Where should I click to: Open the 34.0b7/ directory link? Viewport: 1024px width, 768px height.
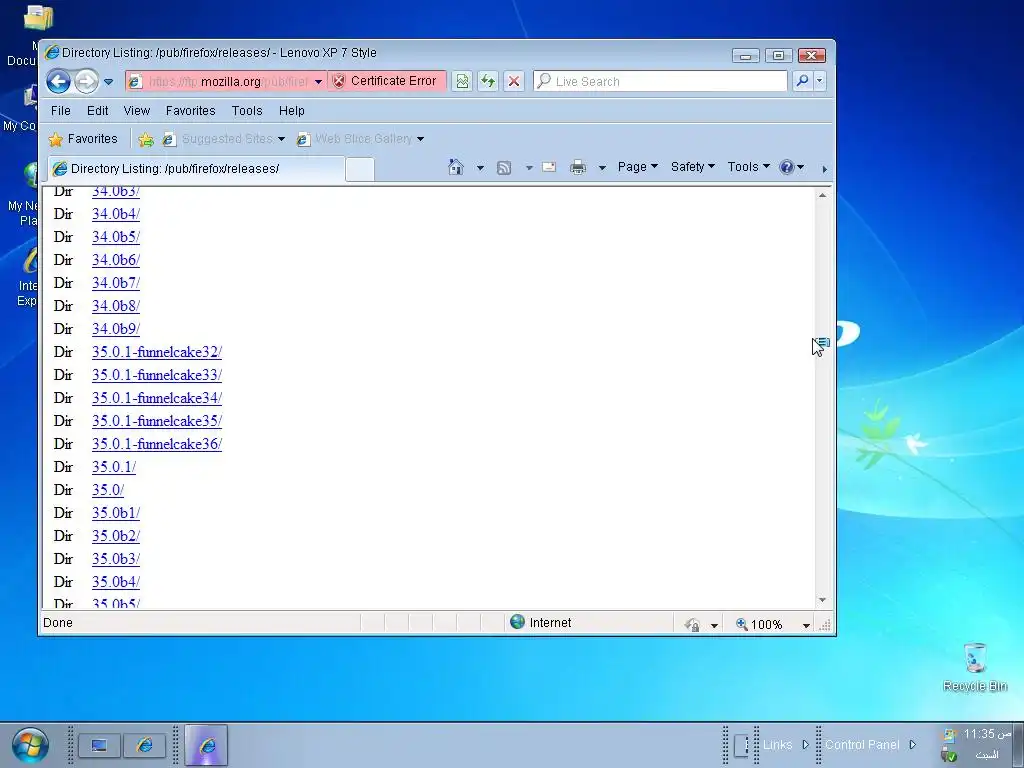click(116, 283)
